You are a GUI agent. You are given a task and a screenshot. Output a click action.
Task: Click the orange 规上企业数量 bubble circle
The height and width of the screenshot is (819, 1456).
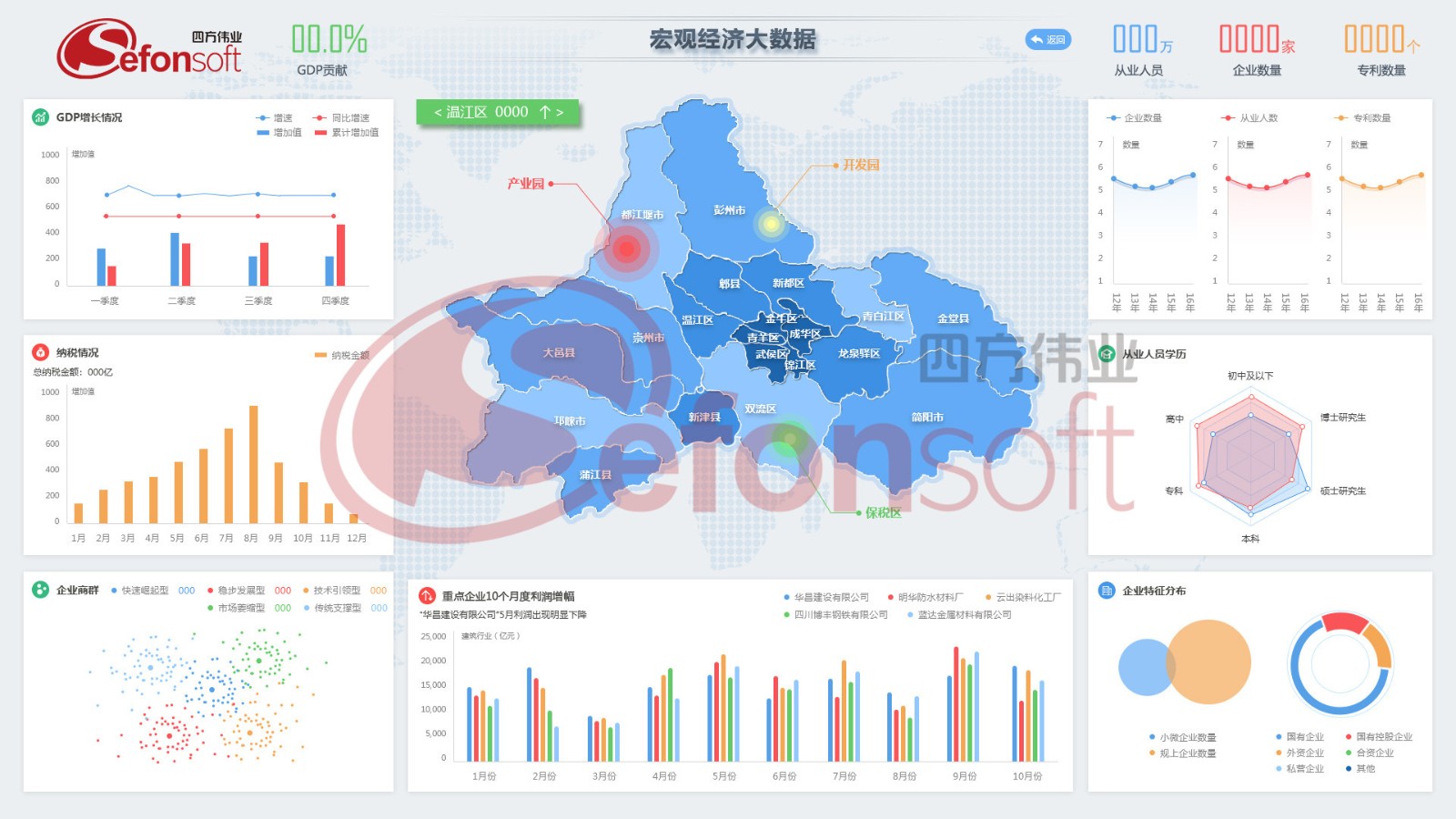coord(1208,662)
